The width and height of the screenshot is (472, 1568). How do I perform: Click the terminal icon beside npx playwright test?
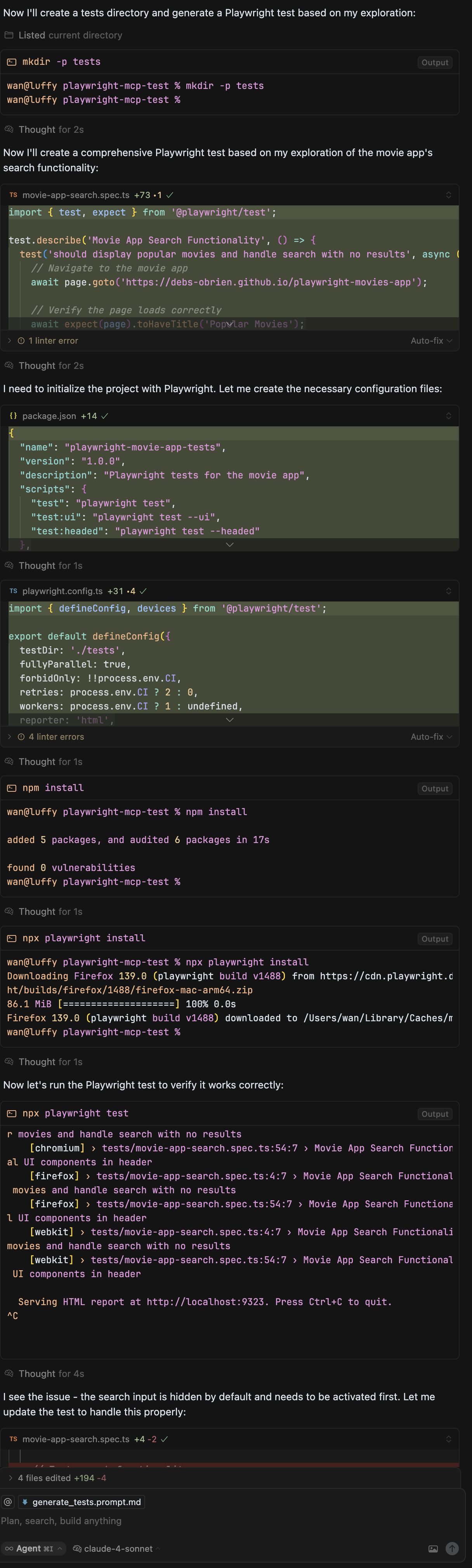pyautogui.click(x=12, y=1113)
